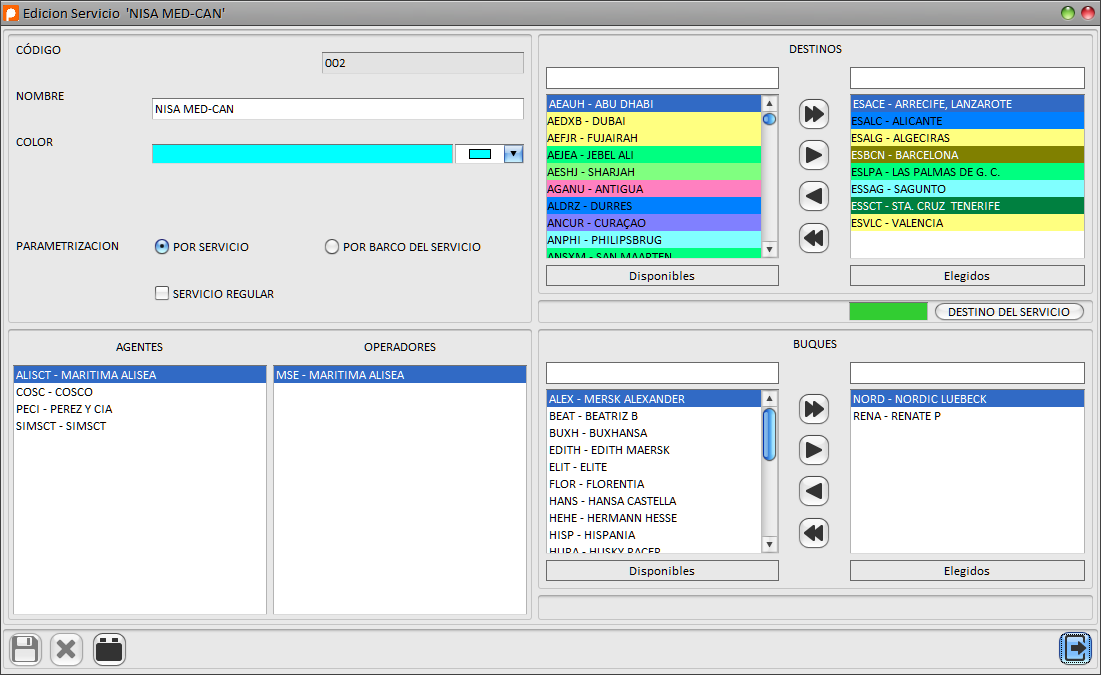Click the cancel X icon in bottom toolbar

pyautogui.click(x=67, y=648)
